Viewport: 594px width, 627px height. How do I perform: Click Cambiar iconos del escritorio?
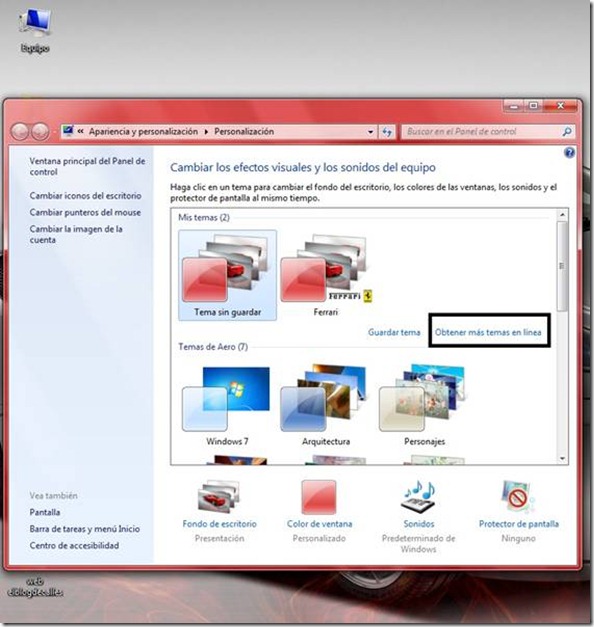pyautogui.click(x=85, y=196)
